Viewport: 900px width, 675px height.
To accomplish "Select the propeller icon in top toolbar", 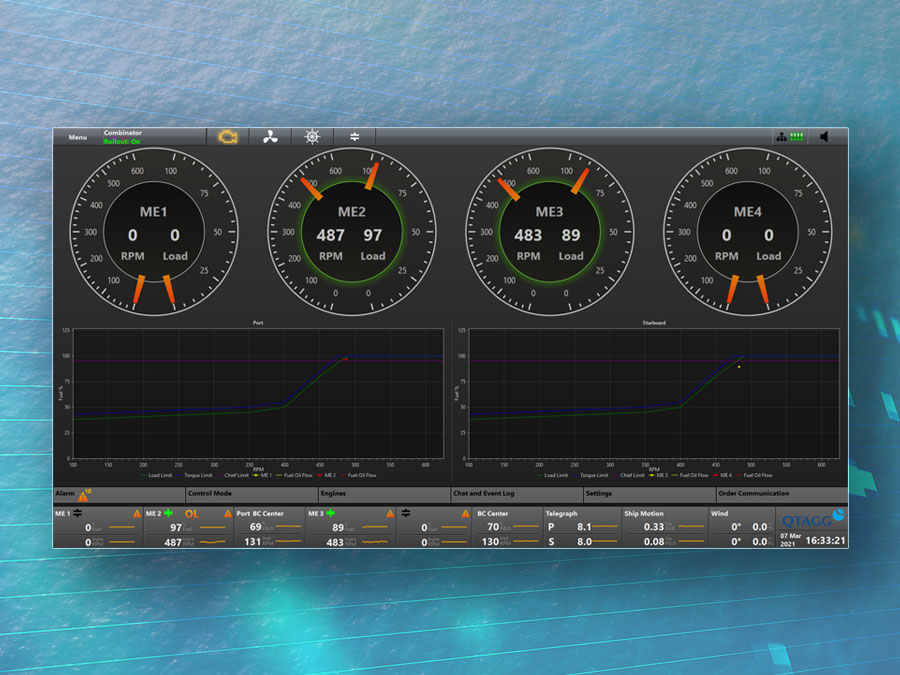I will click(x=270, y=137).
